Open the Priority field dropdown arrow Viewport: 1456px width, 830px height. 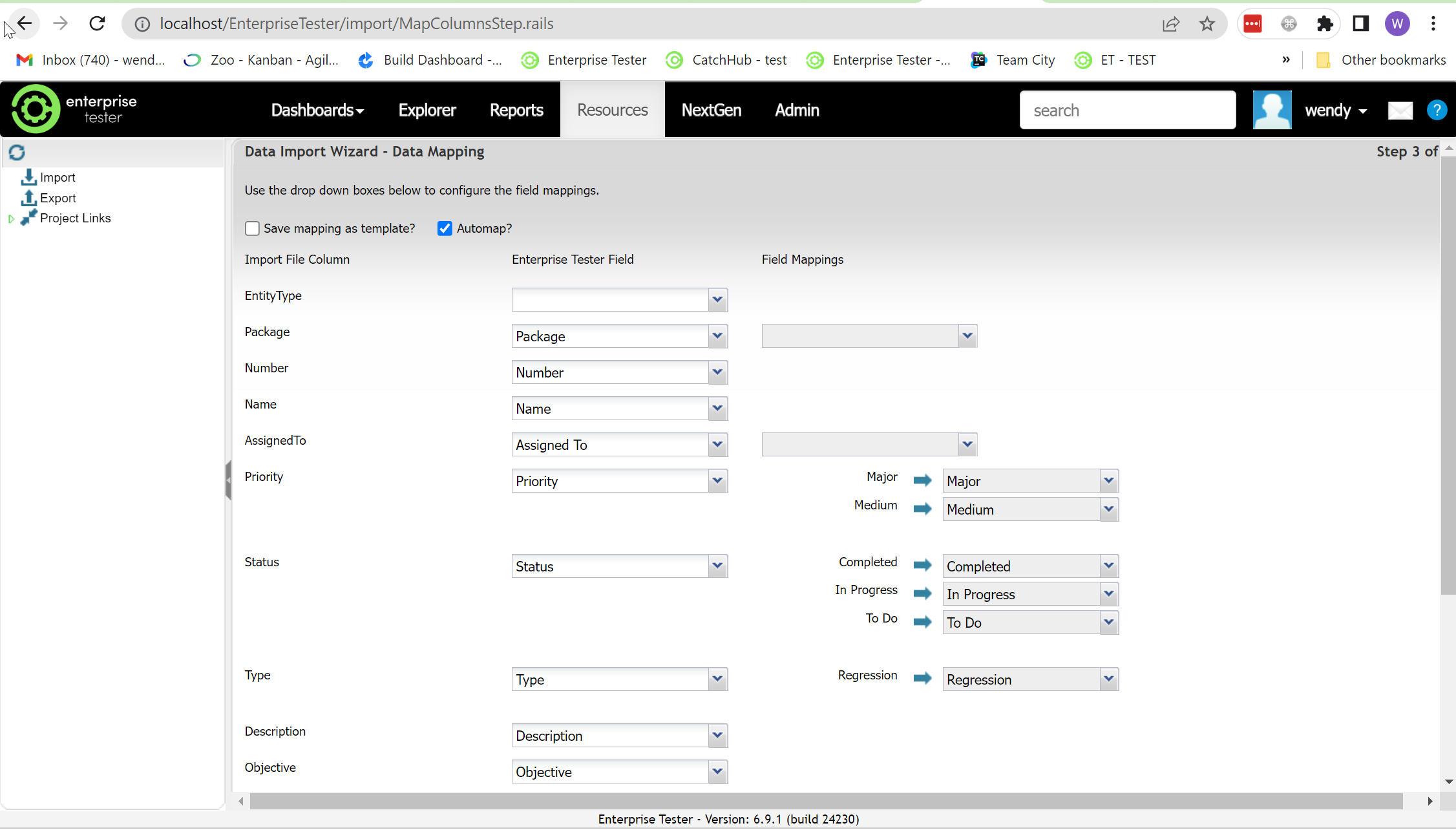tap(717, 481)
